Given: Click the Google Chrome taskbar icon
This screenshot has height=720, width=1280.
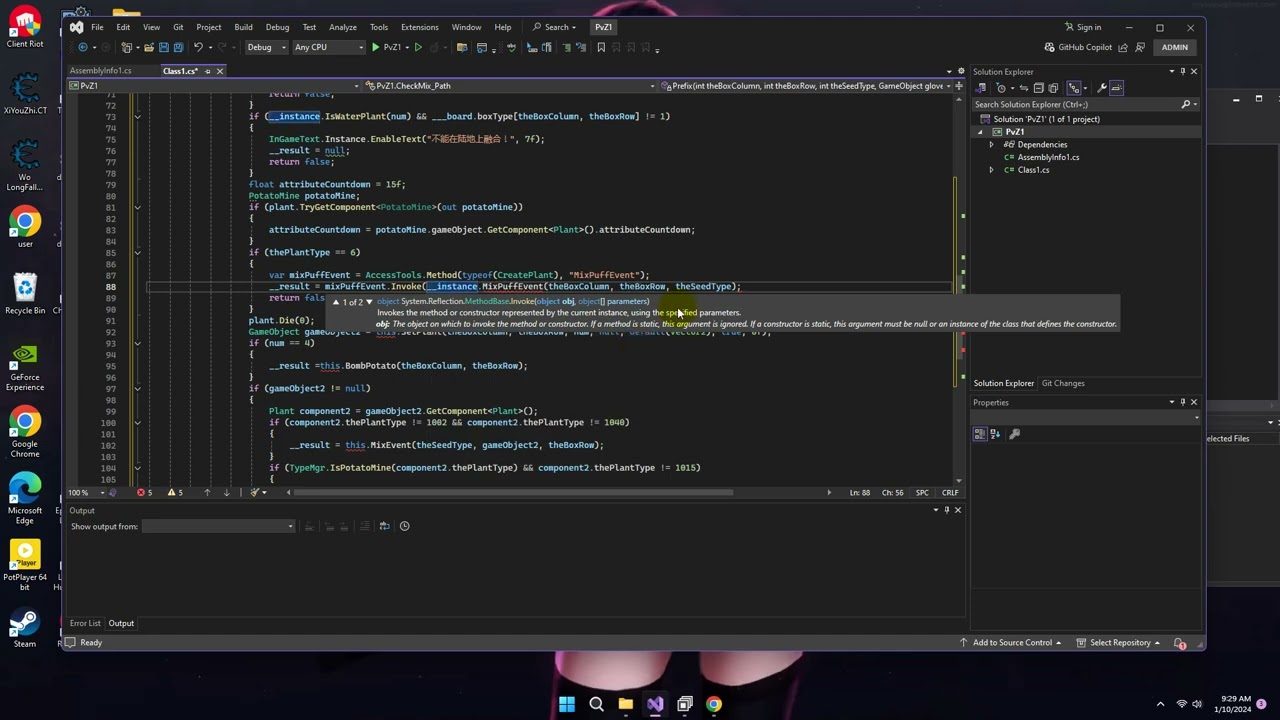Looking at the screenshot, I should click(x=714, y=704).
